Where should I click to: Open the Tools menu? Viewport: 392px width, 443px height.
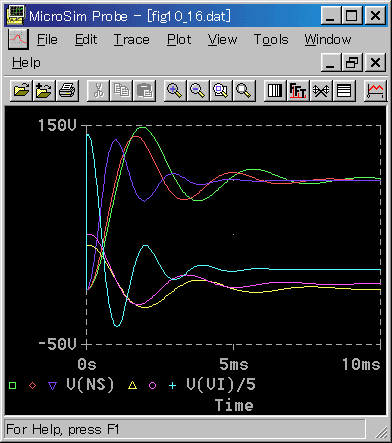[271, 40]
